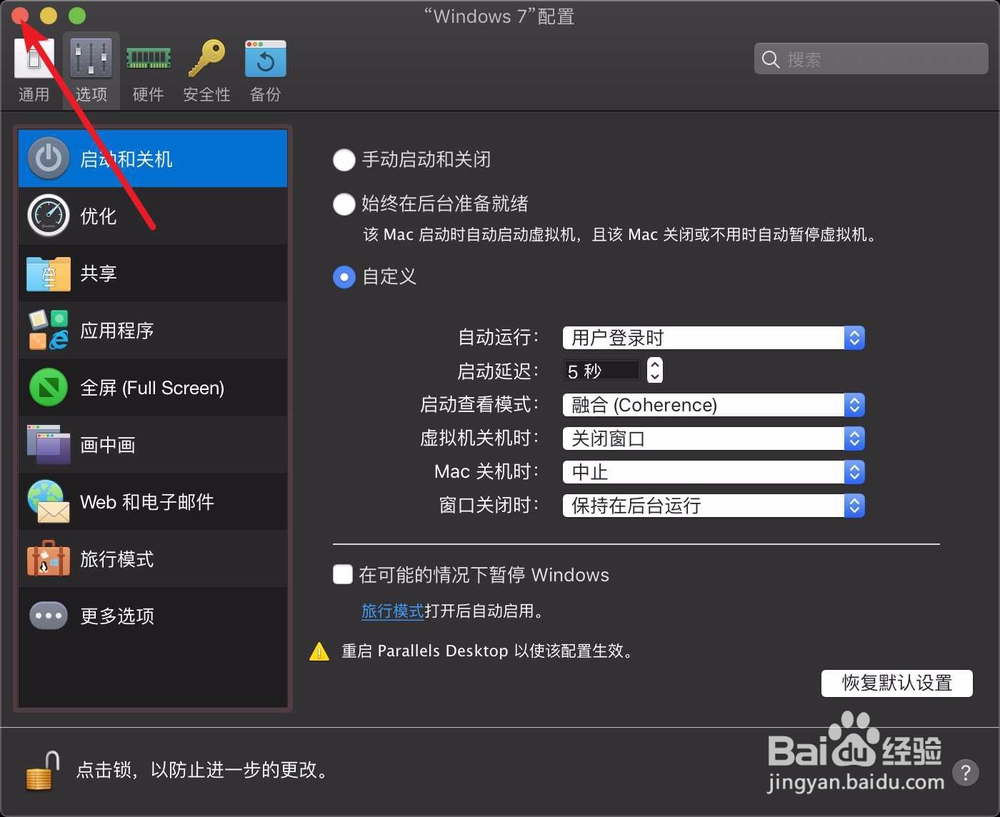Image resolution: width=1000 pixels, height=817 pixels.
Task: Click the text 重启 Parallels Desktop 以使该配置生效。
Action: pos(487,651)
